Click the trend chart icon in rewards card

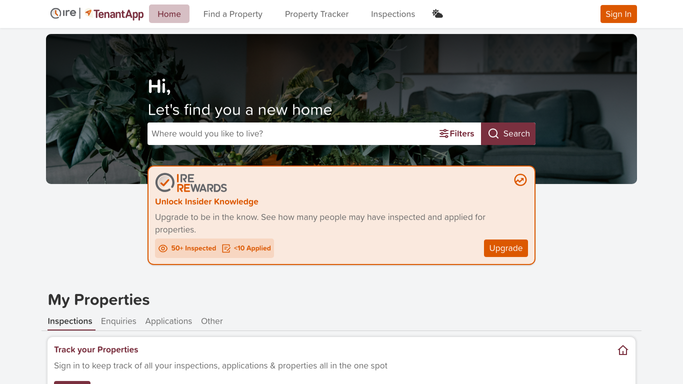tap(520, 180)
